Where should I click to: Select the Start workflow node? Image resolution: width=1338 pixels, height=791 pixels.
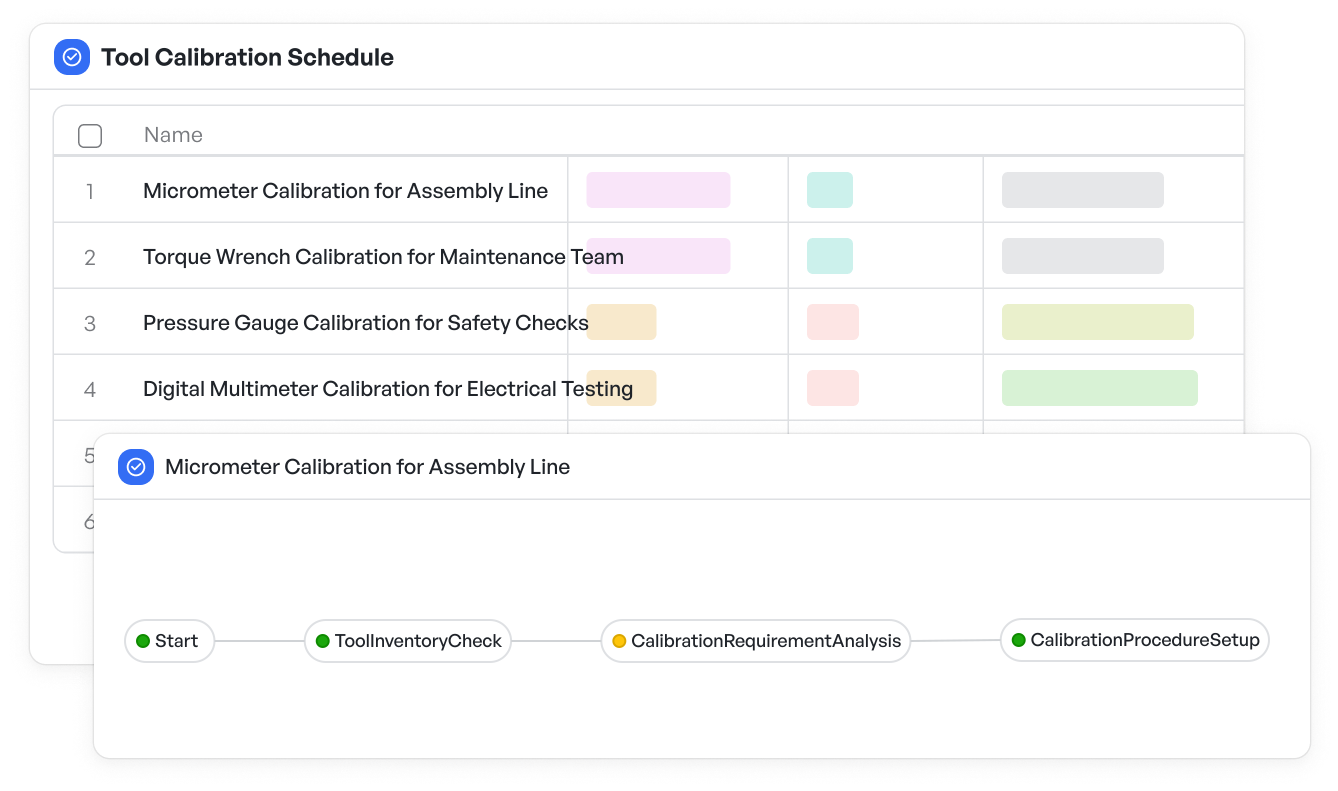point(169,641)
